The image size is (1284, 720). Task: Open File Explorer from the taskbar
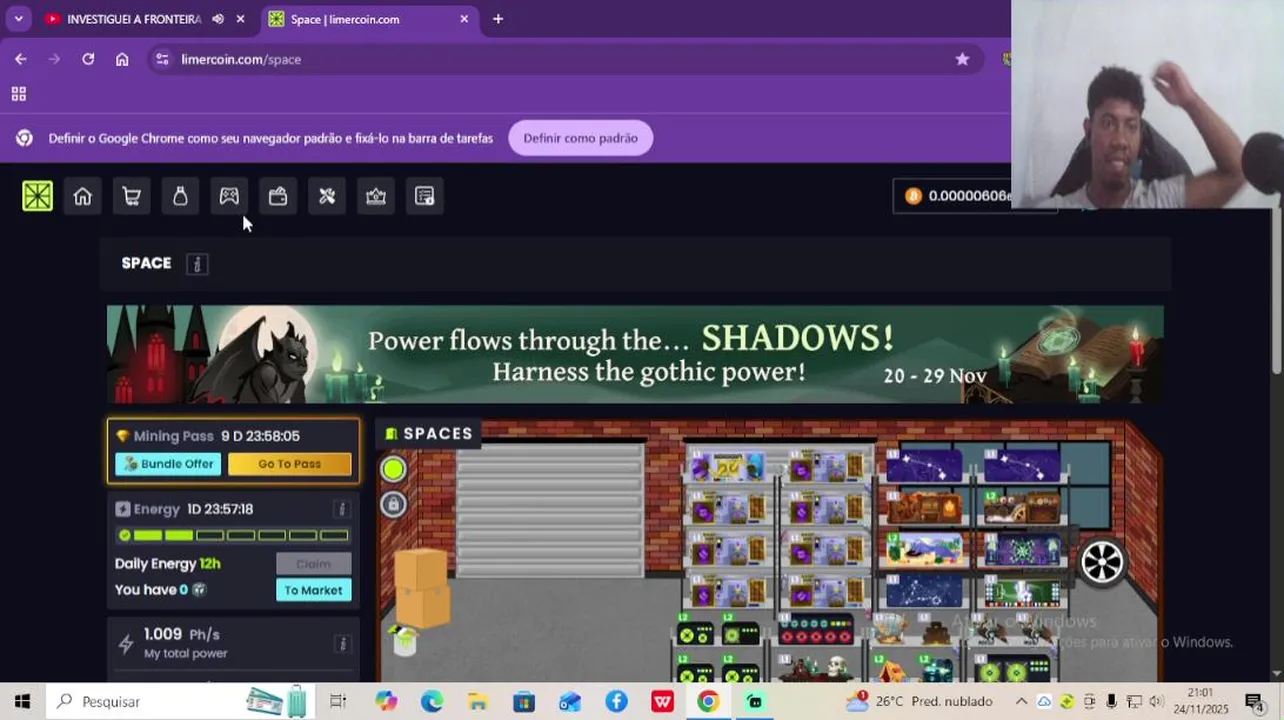[x=478, y=701]
